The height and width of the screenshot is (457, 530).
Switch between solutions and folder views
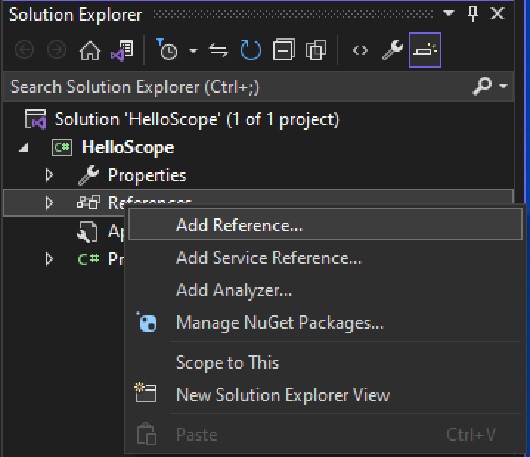click(x=122, y=51)
